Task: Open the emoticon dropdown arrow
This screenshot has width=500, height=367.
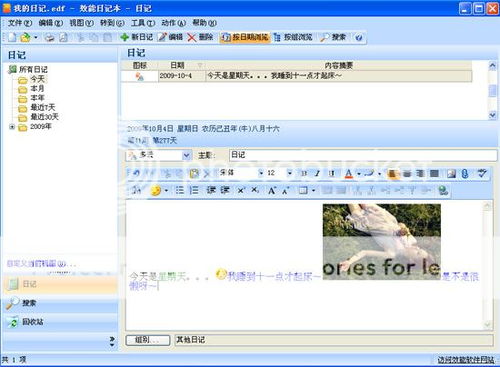Action: [166, 191]
